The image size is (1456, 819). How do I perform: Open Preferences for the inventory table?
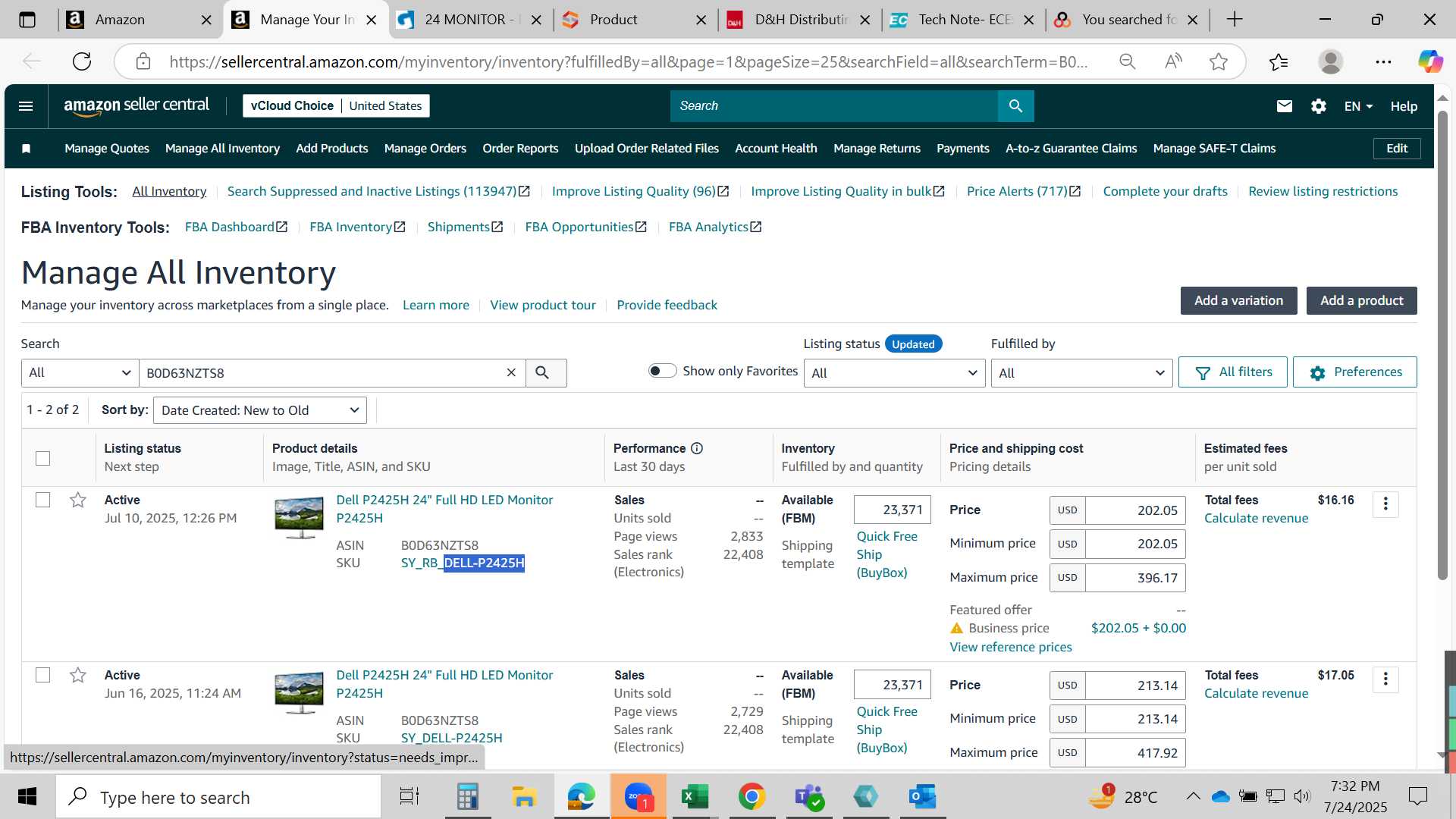(x=1354, y=372)
